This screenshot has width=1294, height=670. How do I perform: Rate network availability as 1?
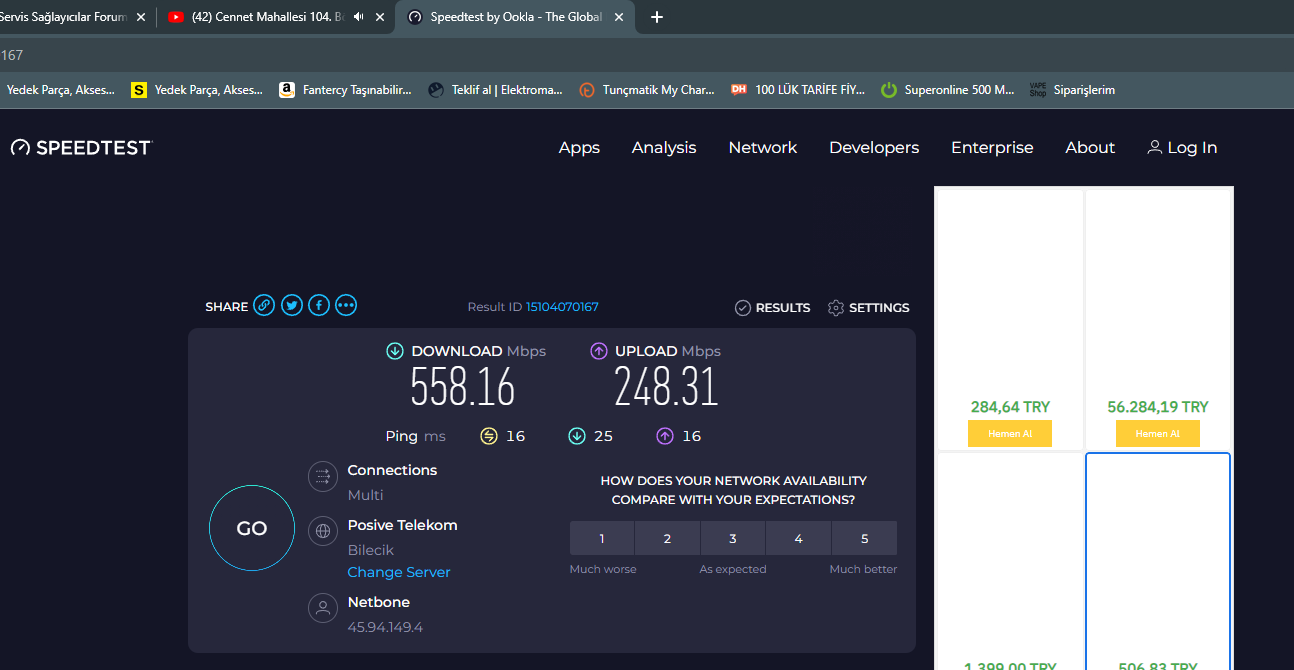[602, 538]
